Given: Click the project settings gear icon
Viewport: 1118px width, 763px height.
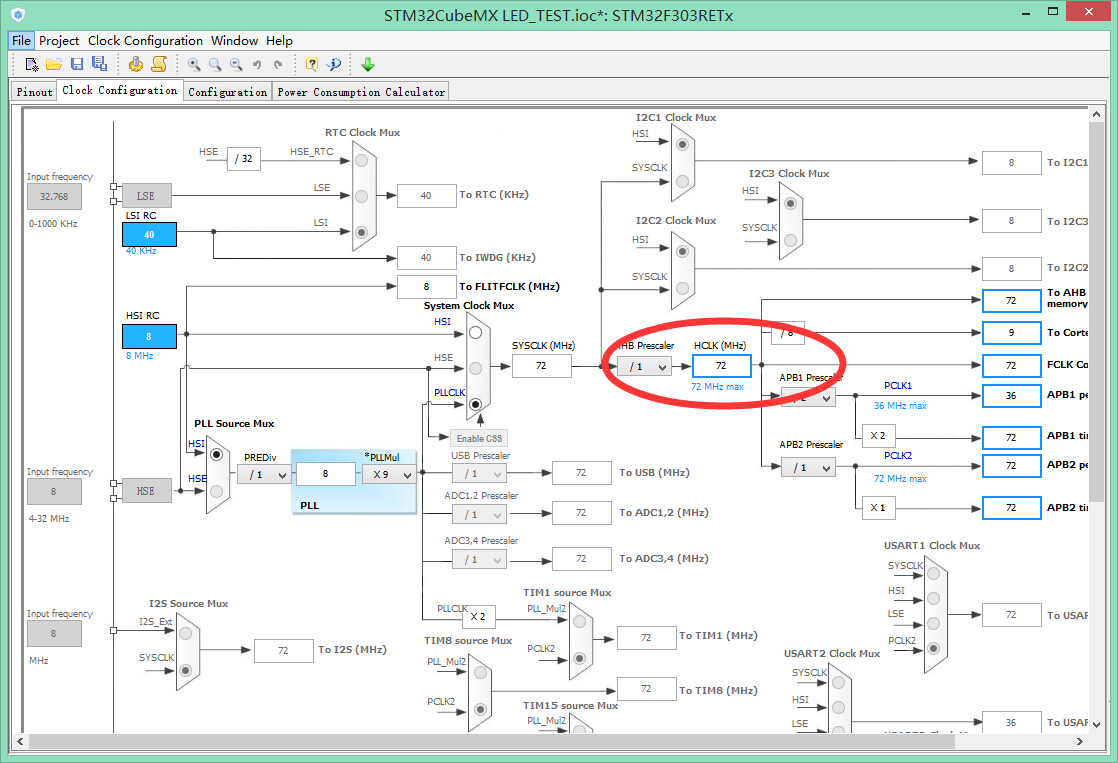Looking at the screenshot, I should pyautogui.click(x=135, y=64).
